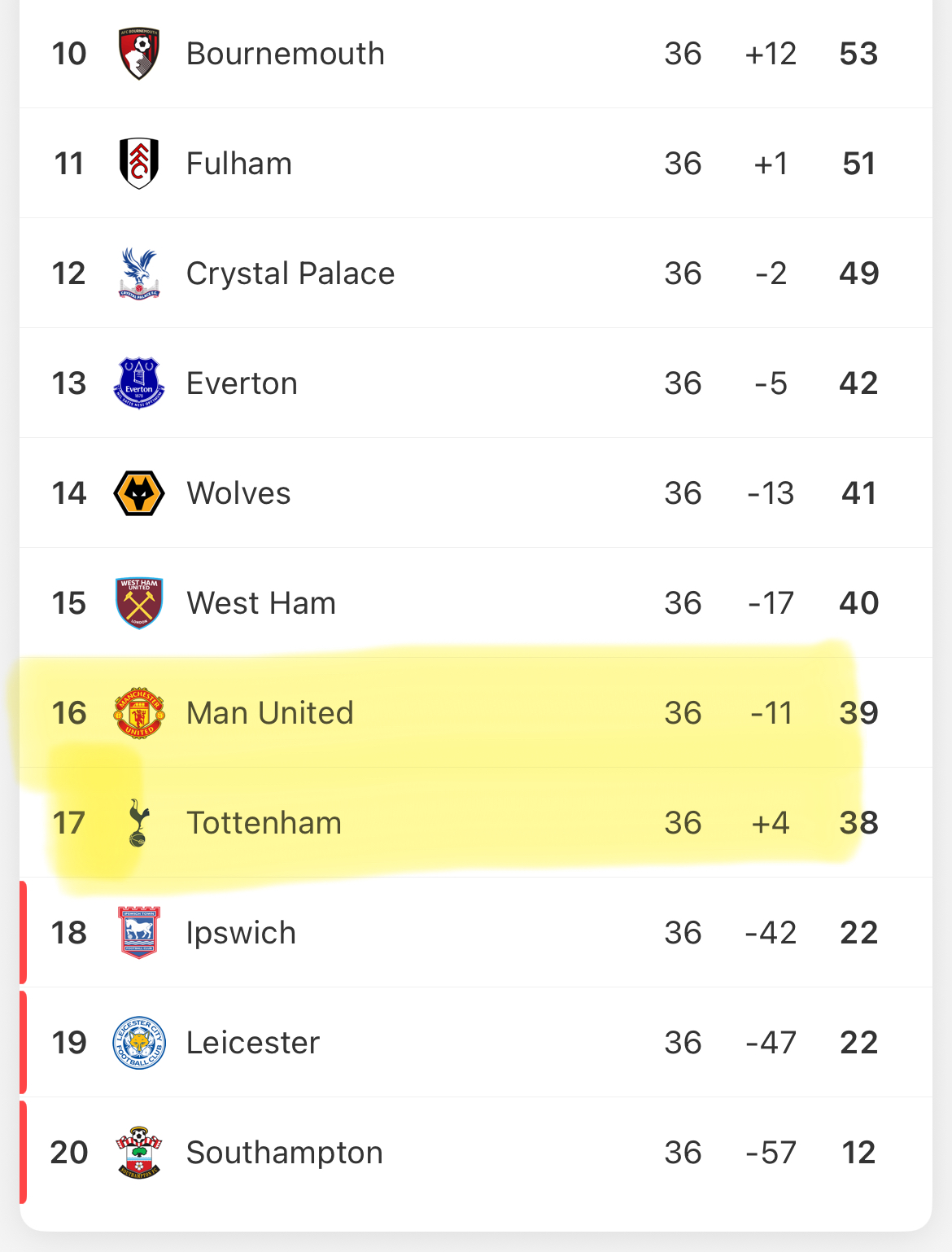The height and width of the screenshot is (1252, 952).
Task: Click the Bournemouth club crest
Action: pos(139,54)
